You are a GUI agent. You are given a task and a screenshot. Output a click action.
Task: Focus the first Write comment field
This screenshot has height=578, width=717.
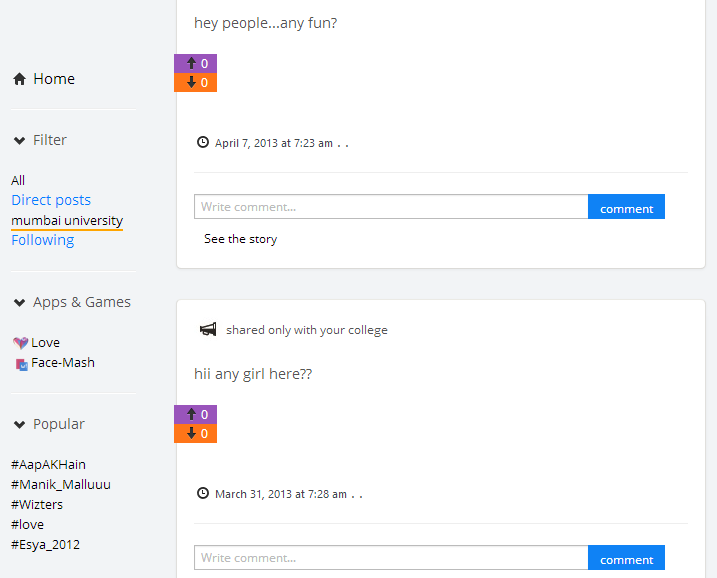click(391, 207)
